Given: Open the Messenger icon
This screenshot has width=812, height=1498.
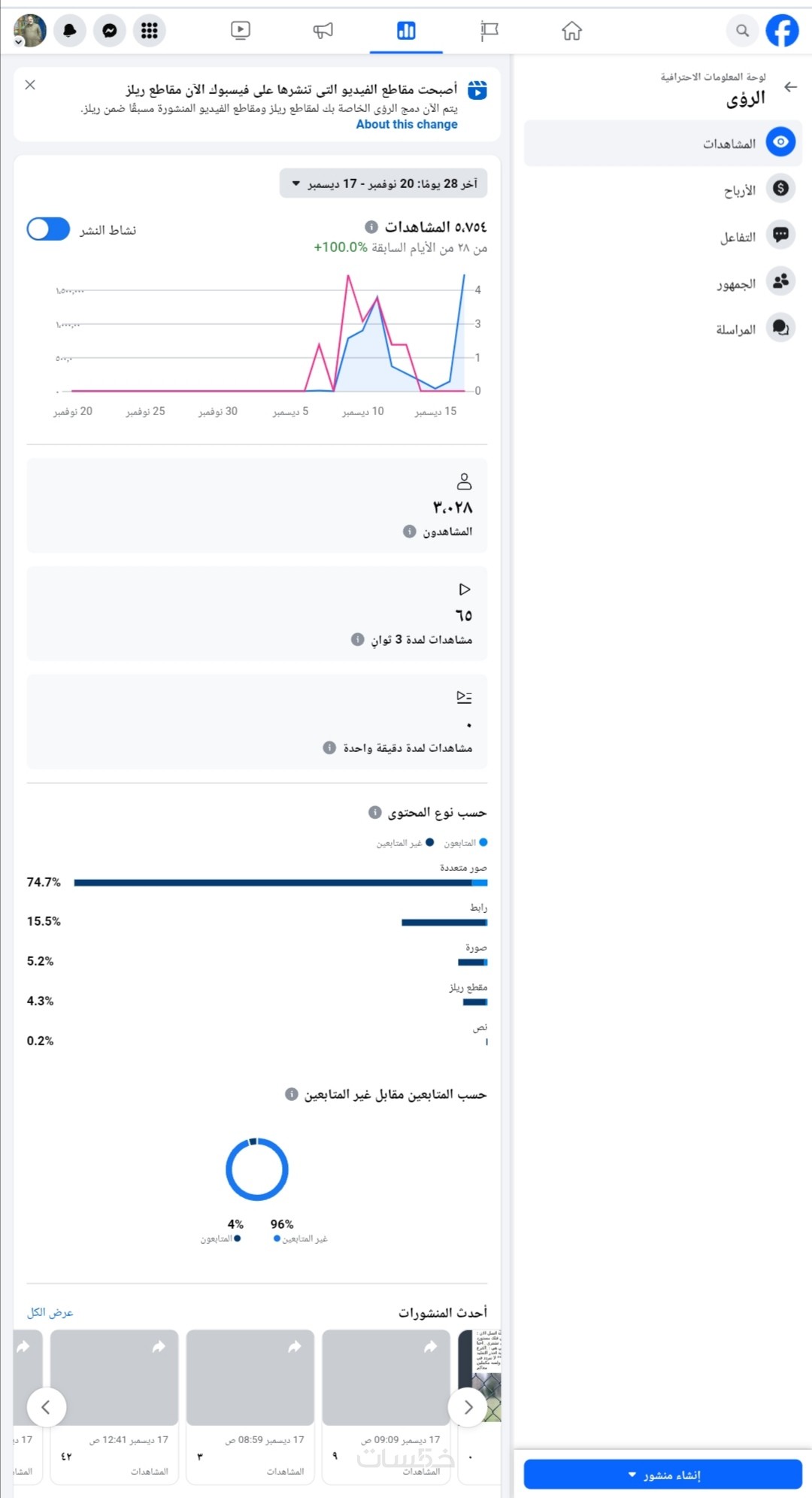Looking at the screenshot, I should point(110,31).
